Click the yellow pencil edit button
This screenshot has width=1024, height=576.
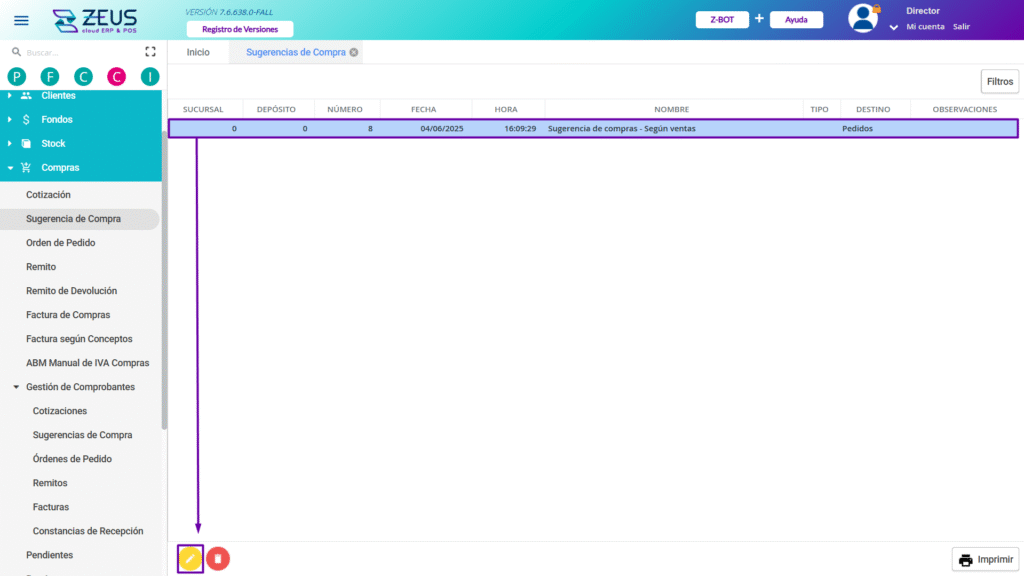tap(190, 559)
